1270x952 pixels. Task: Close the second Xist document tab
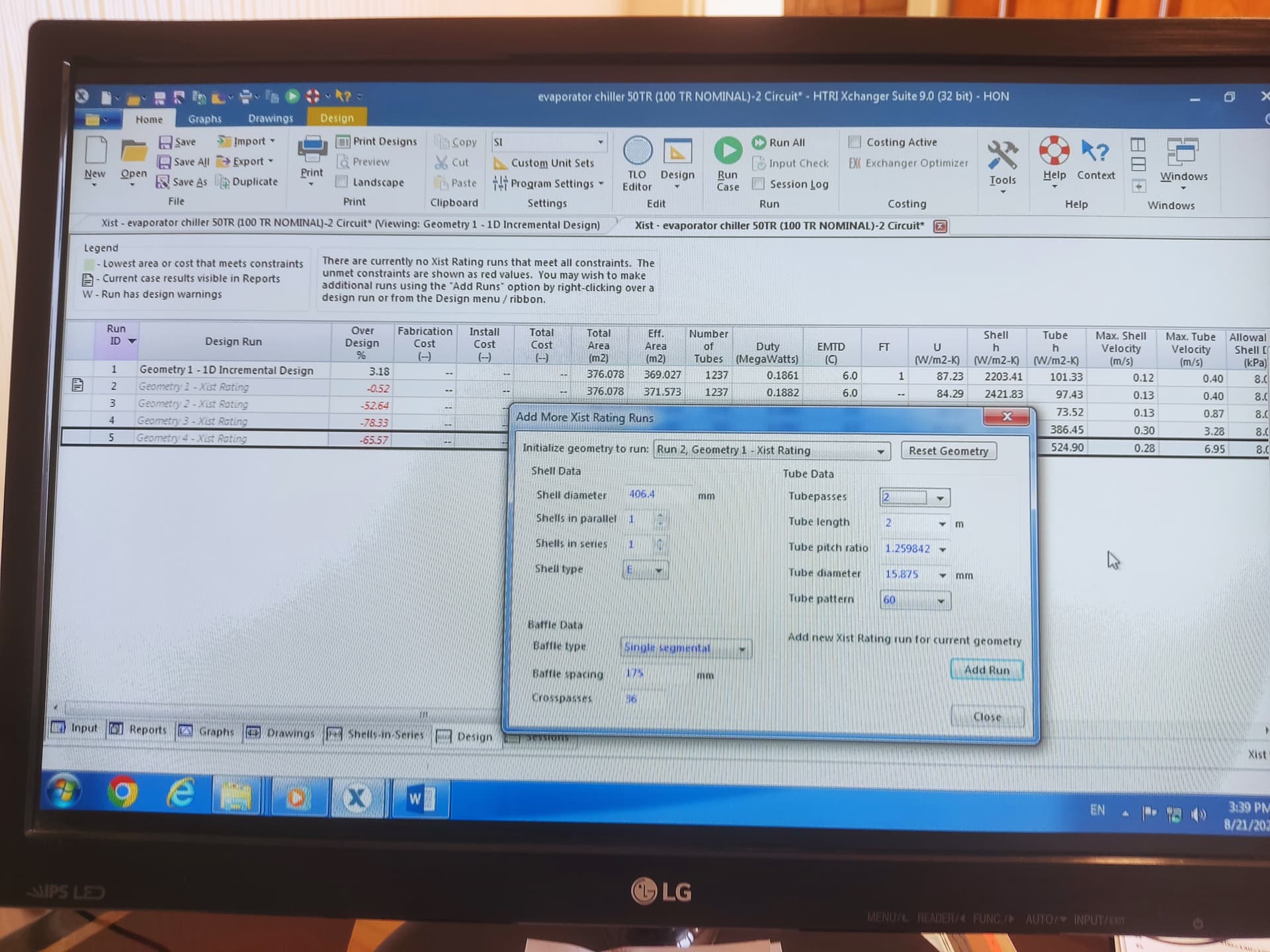940,227
